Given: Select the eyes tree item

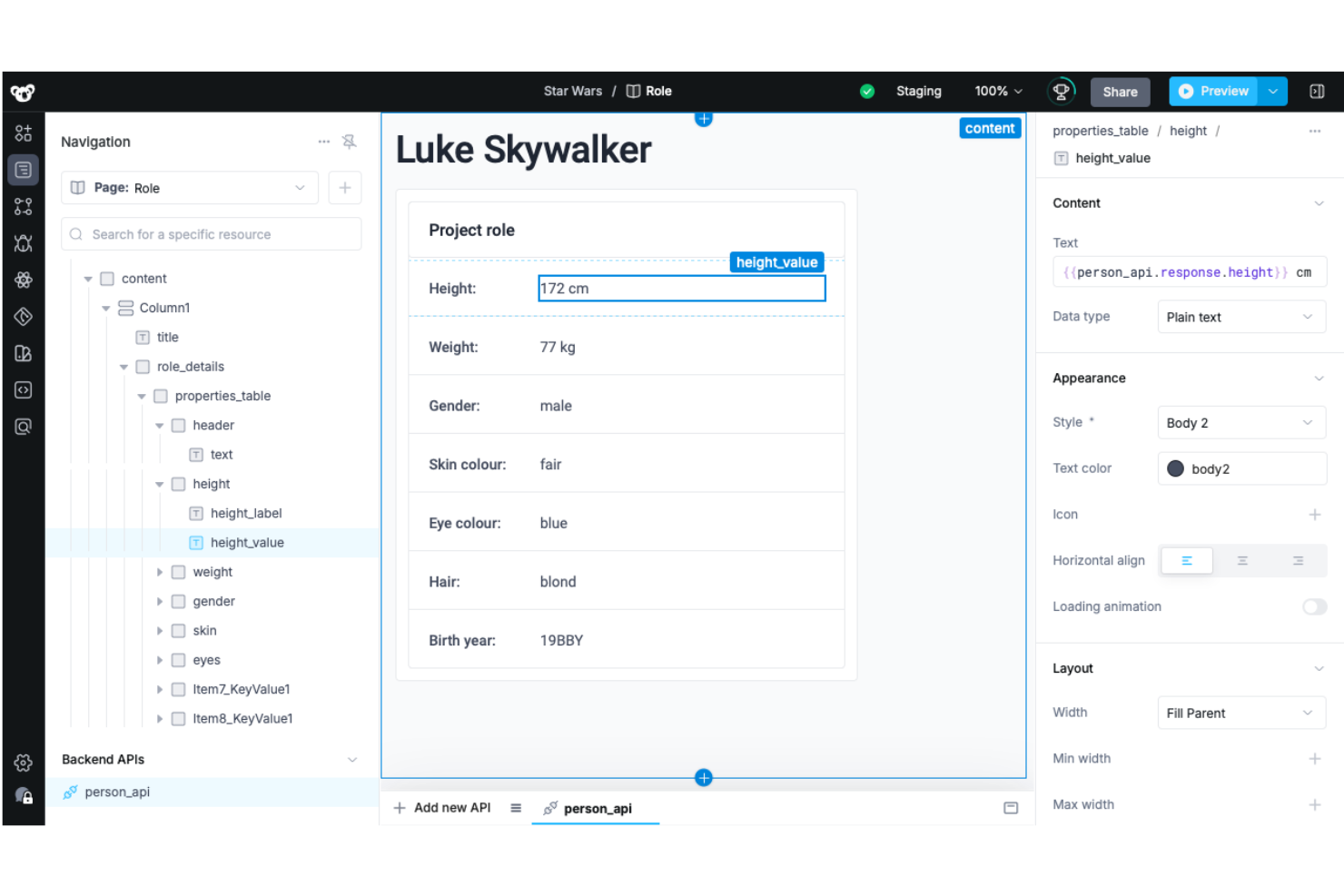Looking at the screenshot, I should click(x=206, y=660).
